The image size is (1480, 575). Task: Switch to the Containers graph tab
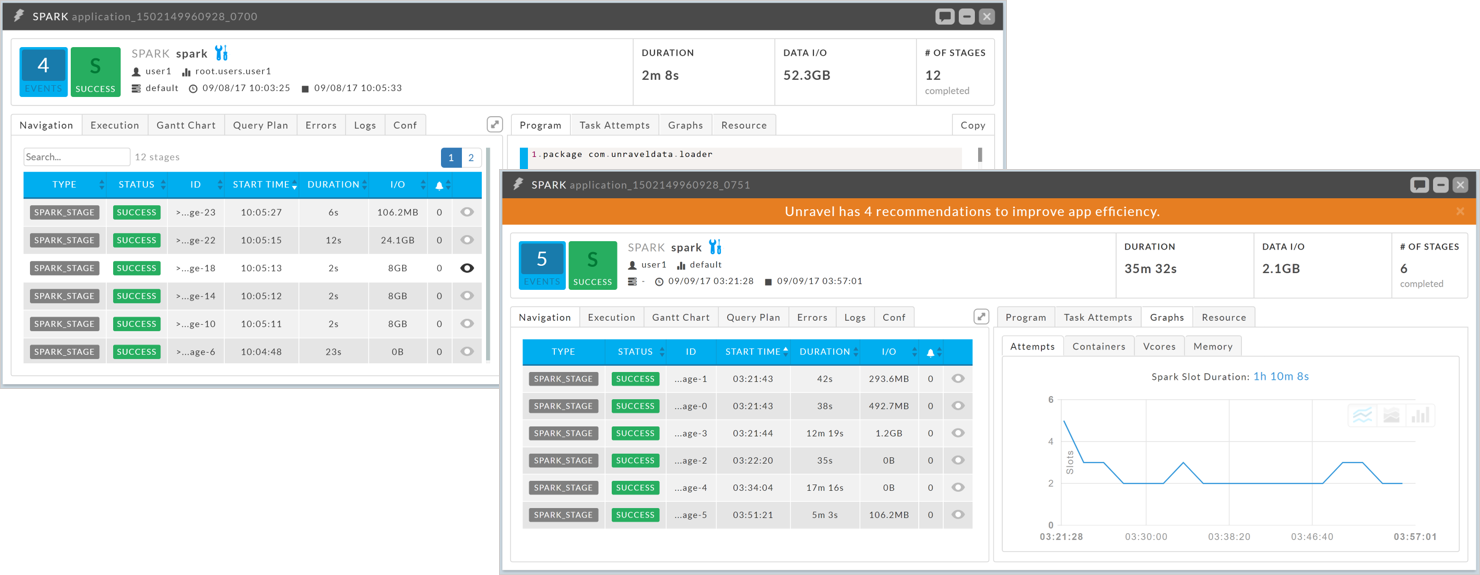pyautogui.click(x=1098, y=346)
